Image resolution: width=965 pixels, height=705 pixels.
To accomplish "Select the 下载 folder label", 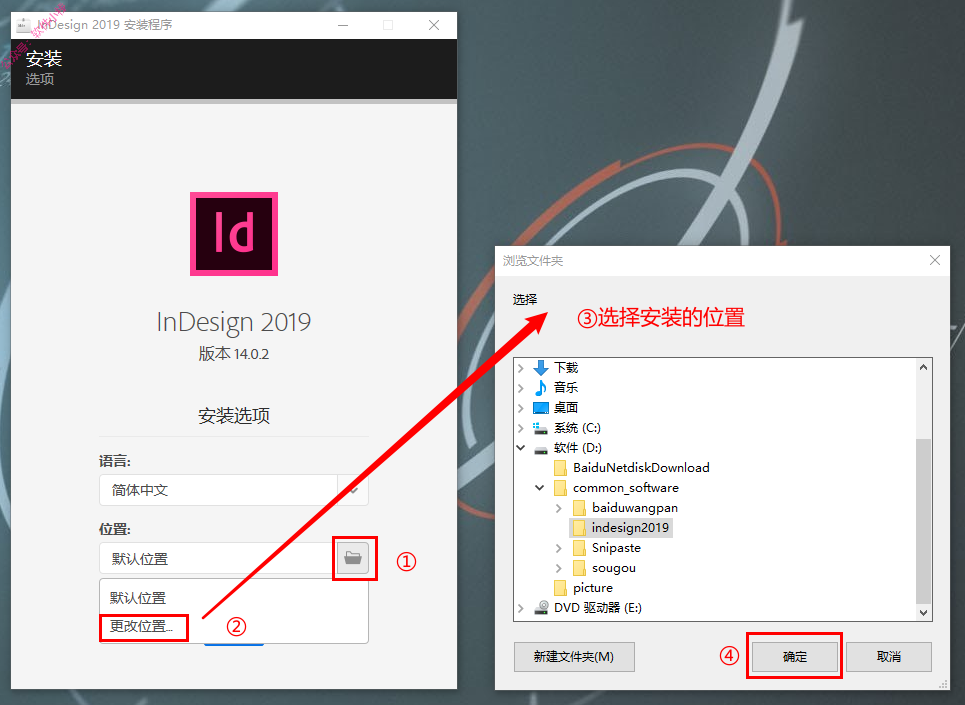I will pyautogui.click(x=566, y=368).
